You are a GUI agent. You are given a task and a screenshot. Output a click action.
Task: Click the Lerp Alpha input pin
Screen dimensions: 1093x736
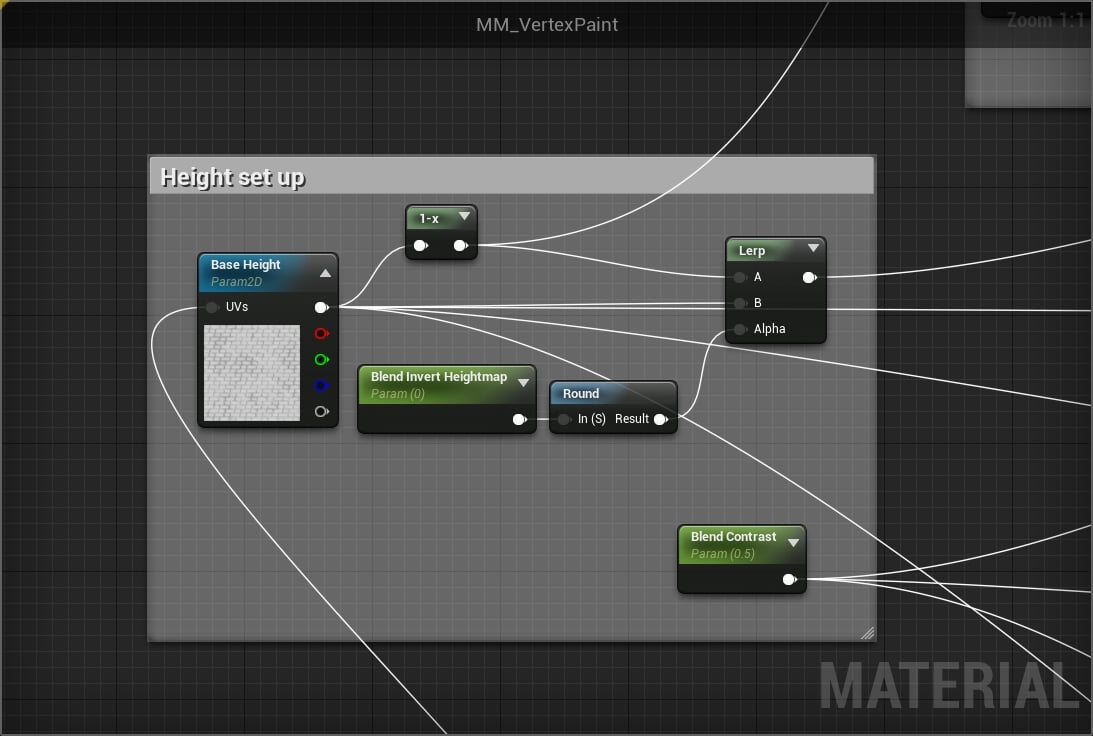coord(740,329)
